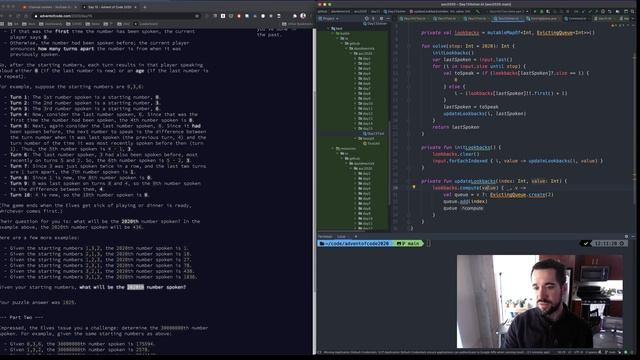This screenshot has width=640, height=360.
Task: Open the browser profile avatar
Action: click(303, 16)
